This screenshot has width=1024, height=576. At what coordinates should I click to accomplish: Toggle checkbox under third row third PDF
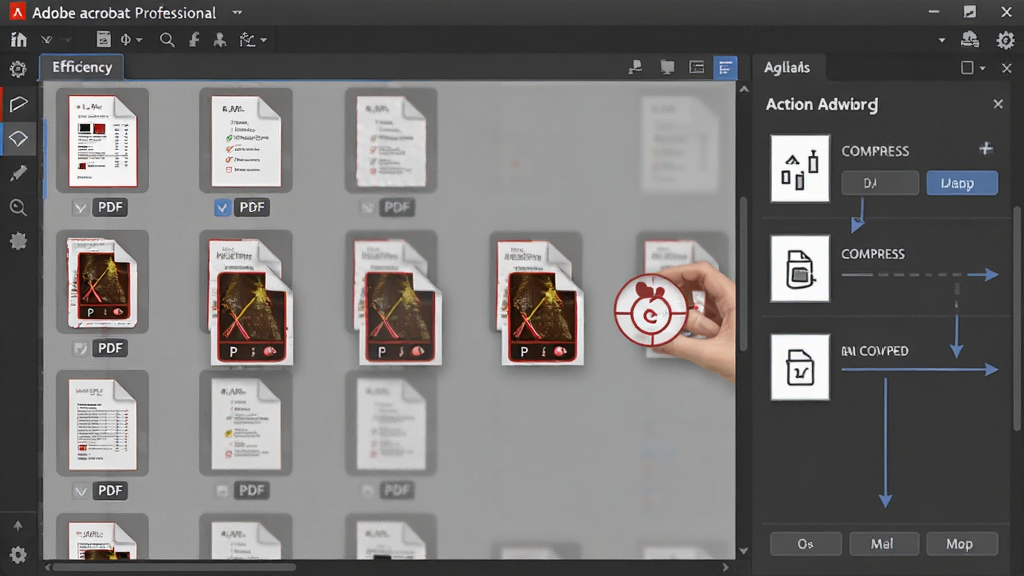point(368,490)
